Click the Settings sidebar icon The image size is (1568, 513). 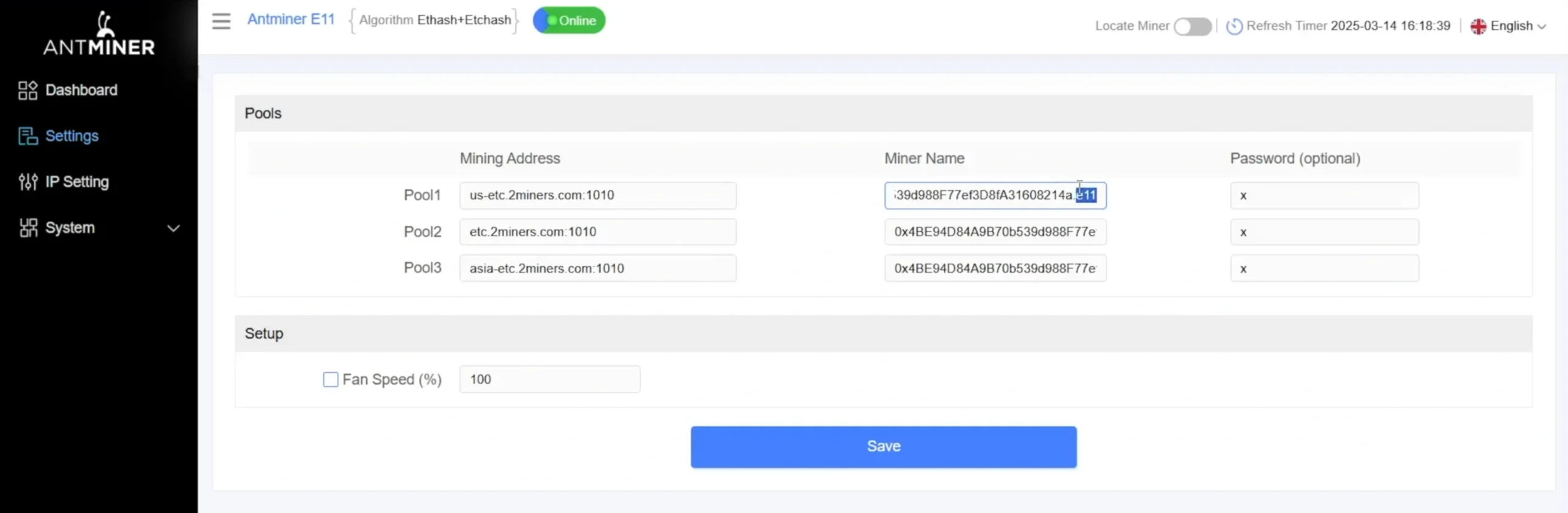28,136
